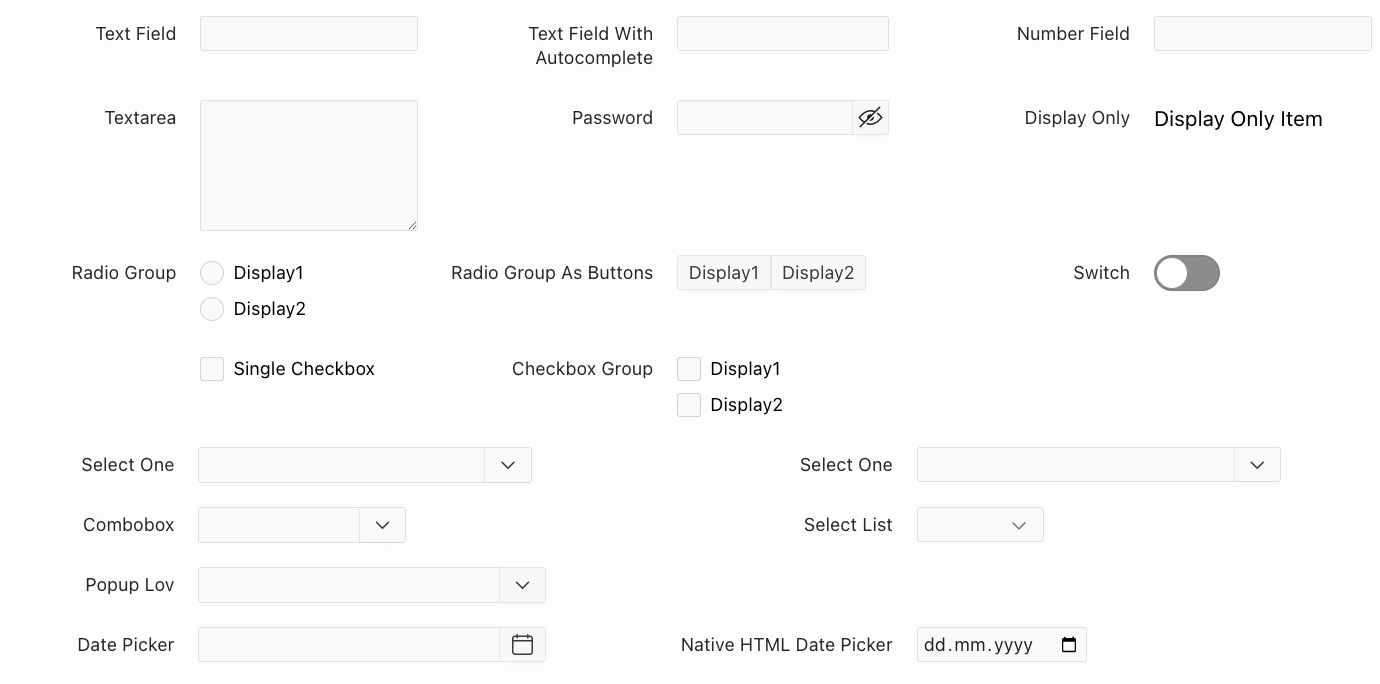This screenshot has height=684, width=1380.
Task: Select Display1 radio in the Radio Group
Action: (212, 273)
